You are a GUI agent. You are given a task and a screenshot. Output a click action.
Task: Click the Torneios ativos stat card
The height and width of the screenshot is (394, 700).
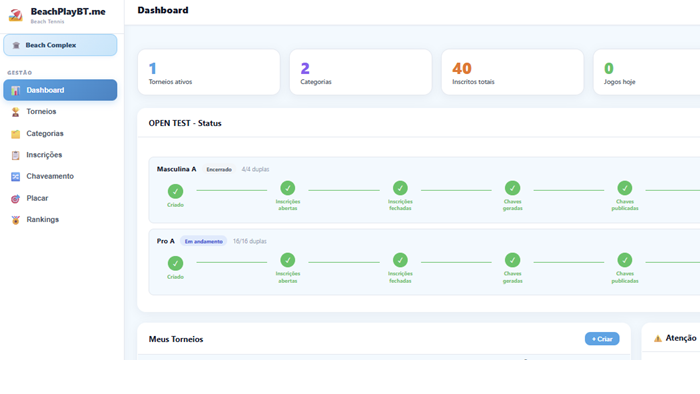[x=209, y=72]
